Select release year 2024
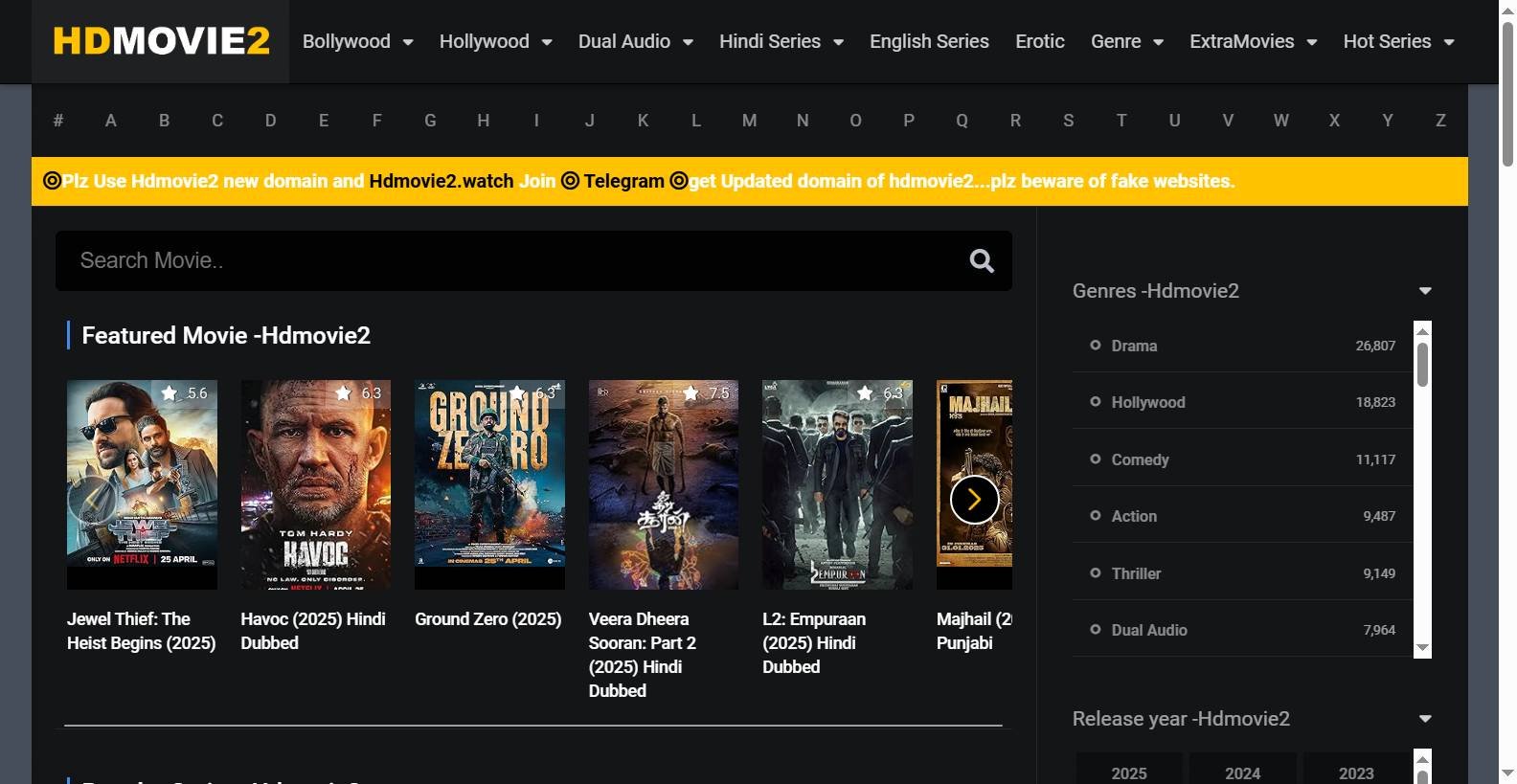The height and width of the screenshot is (784, 1517). click(1242, 773)
